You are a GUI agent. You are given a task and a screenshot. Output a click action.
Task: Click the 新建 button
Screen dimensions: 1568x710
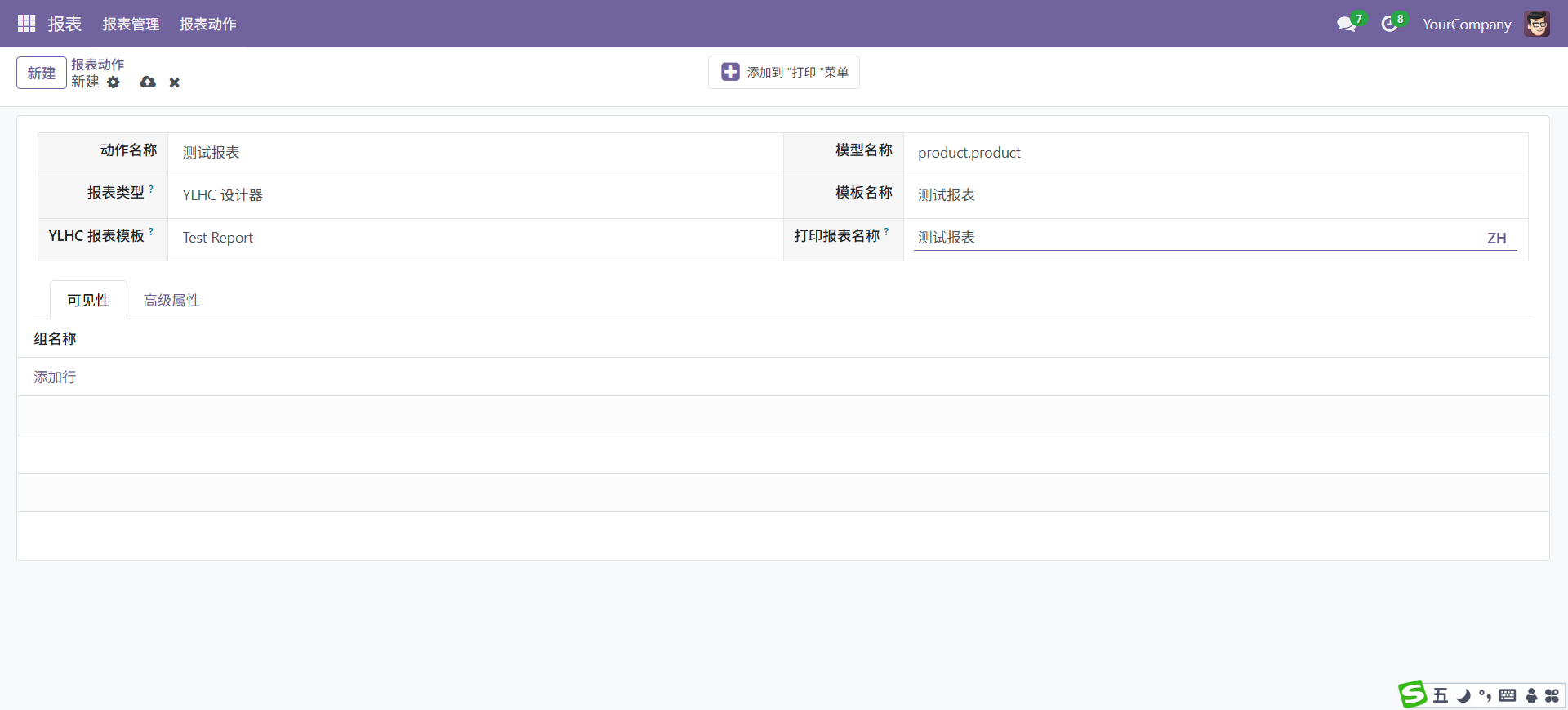click(41, 73)
